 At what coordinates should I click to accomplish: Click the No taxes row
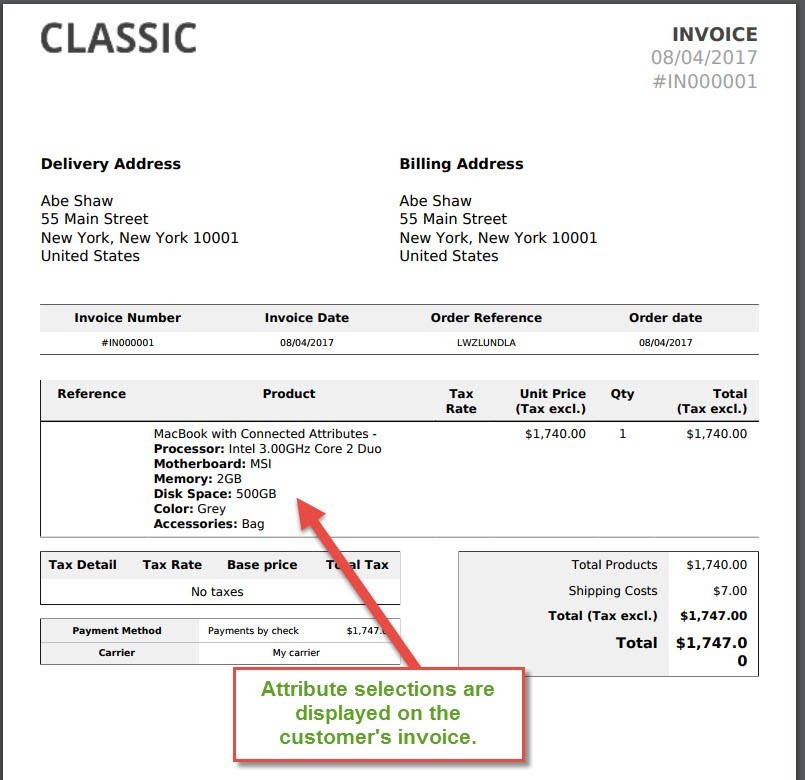217,592
